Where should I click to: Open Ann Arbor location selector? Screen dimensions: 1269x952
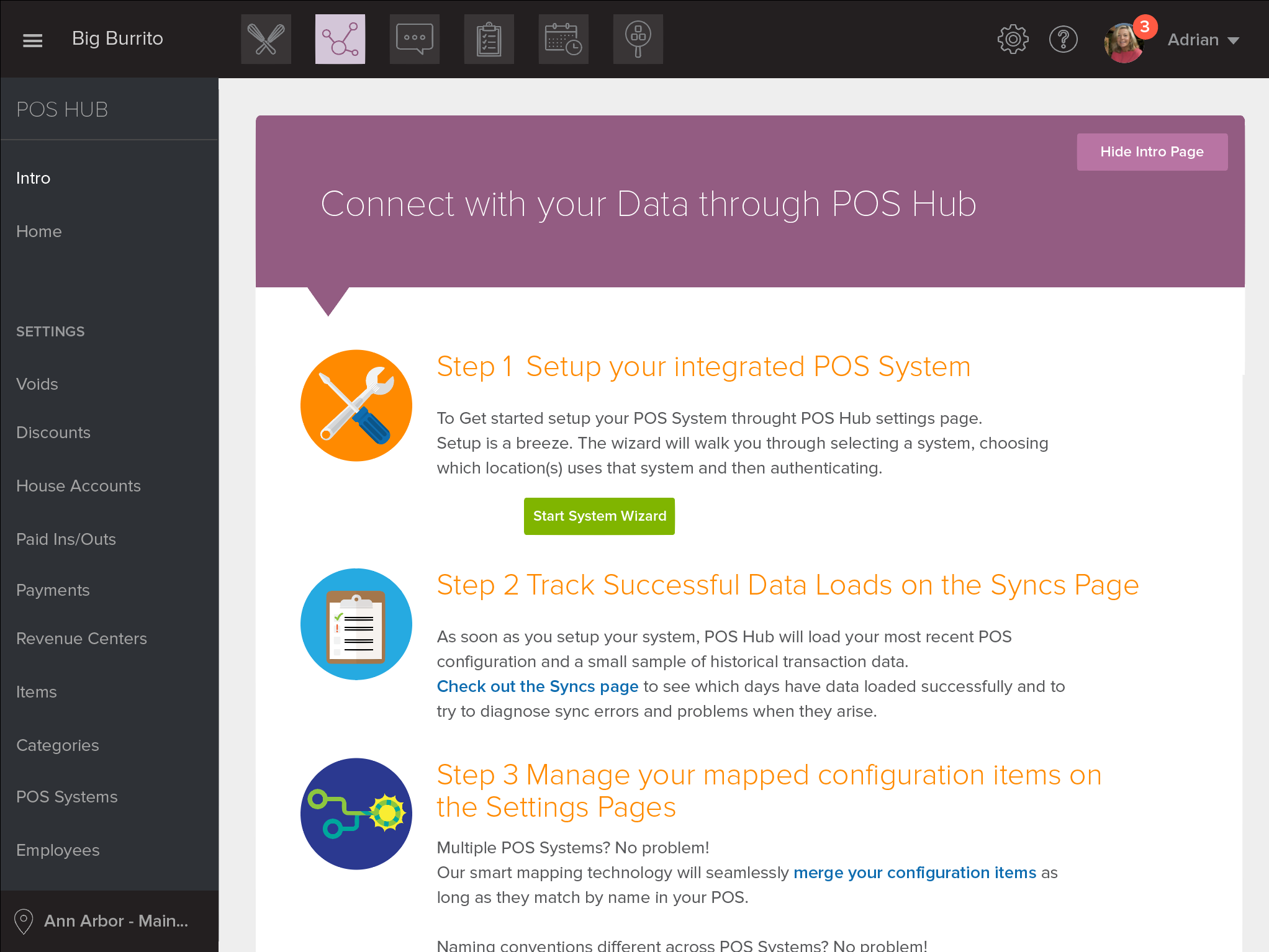(x=115, y=921)
